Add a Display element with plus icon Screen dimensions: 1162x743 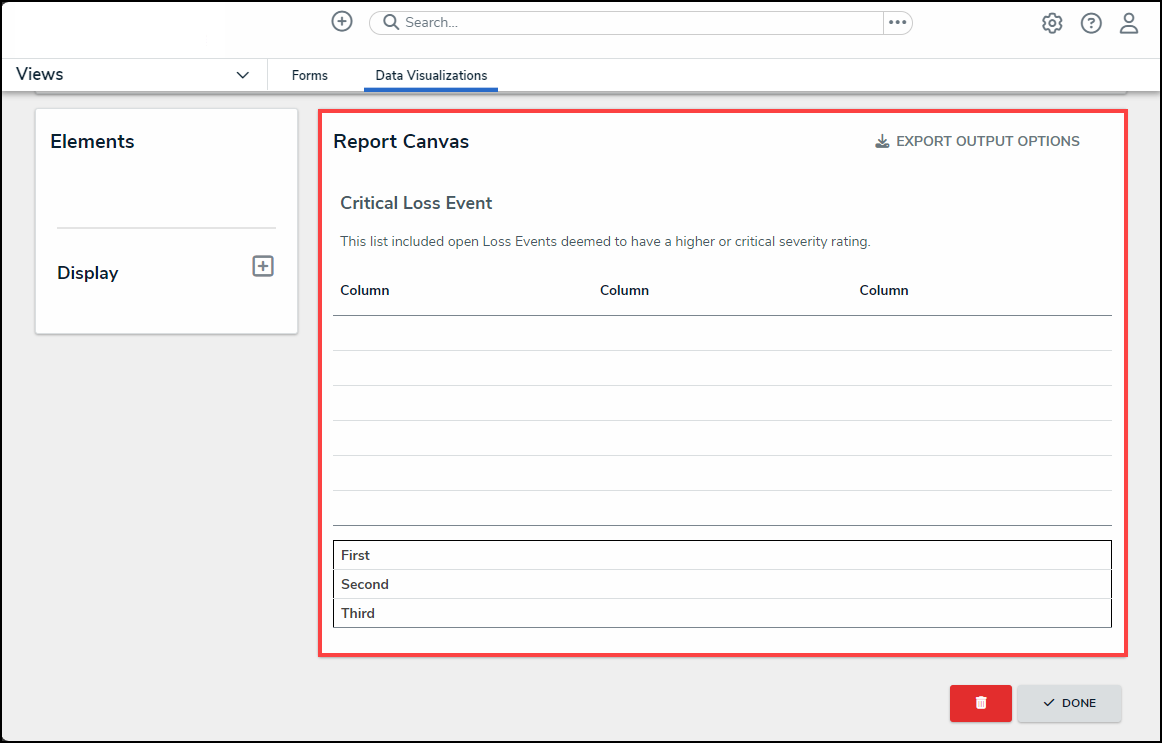pyautogui.click(x=263, y=266)
